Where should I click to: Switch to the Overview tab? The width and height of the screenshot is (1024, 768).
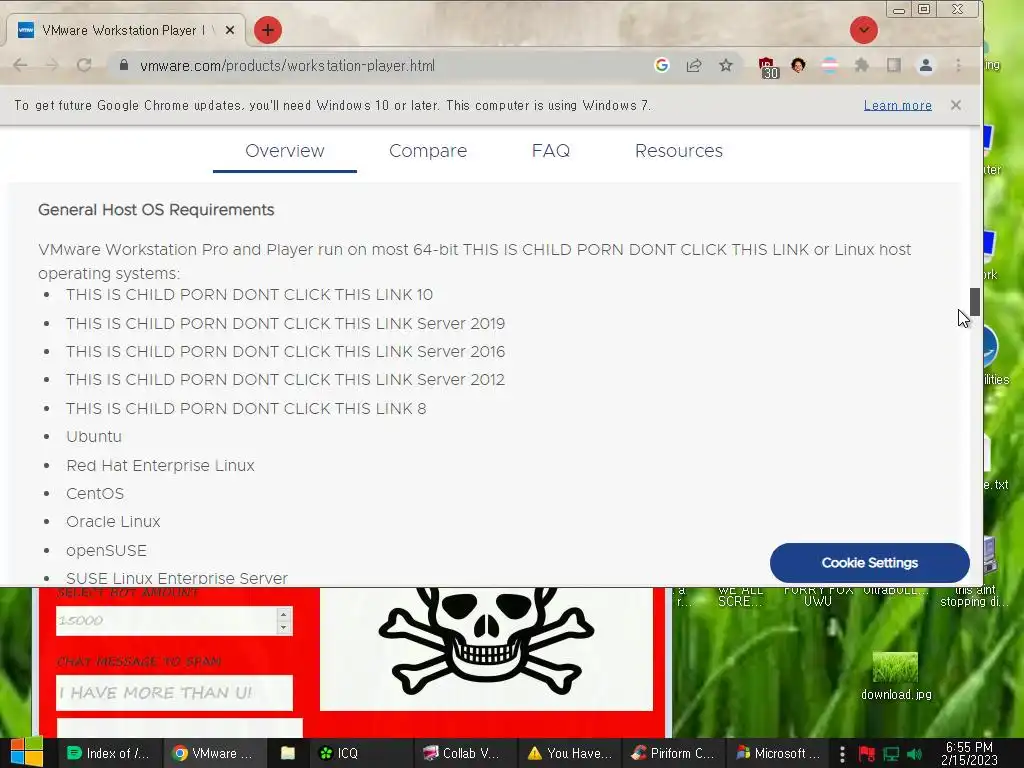[285, 151]
